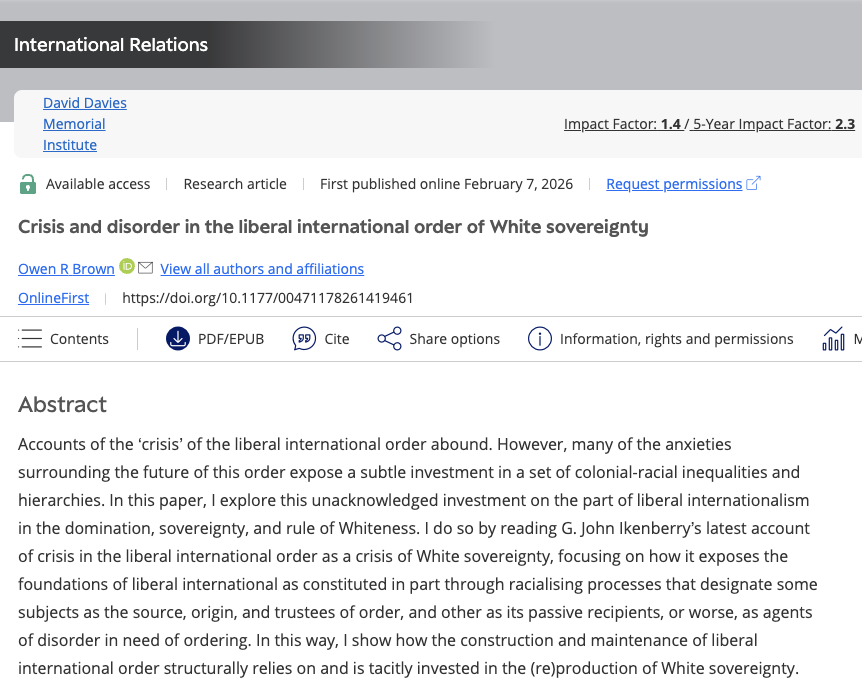View information, rights and permissions
862x698 pixels.
point(660,338)
